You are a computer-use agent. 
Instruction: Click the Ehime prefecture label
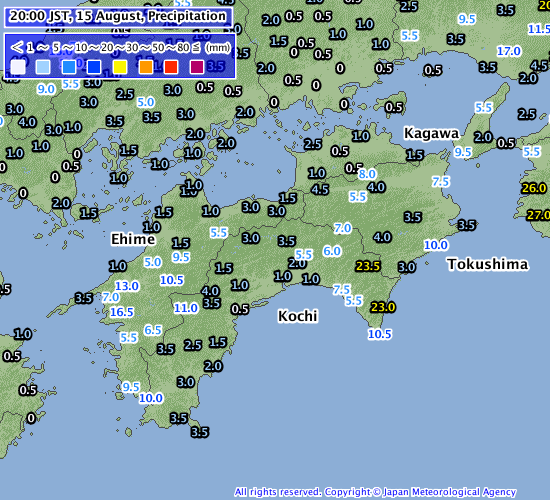[x=133, y=239]
